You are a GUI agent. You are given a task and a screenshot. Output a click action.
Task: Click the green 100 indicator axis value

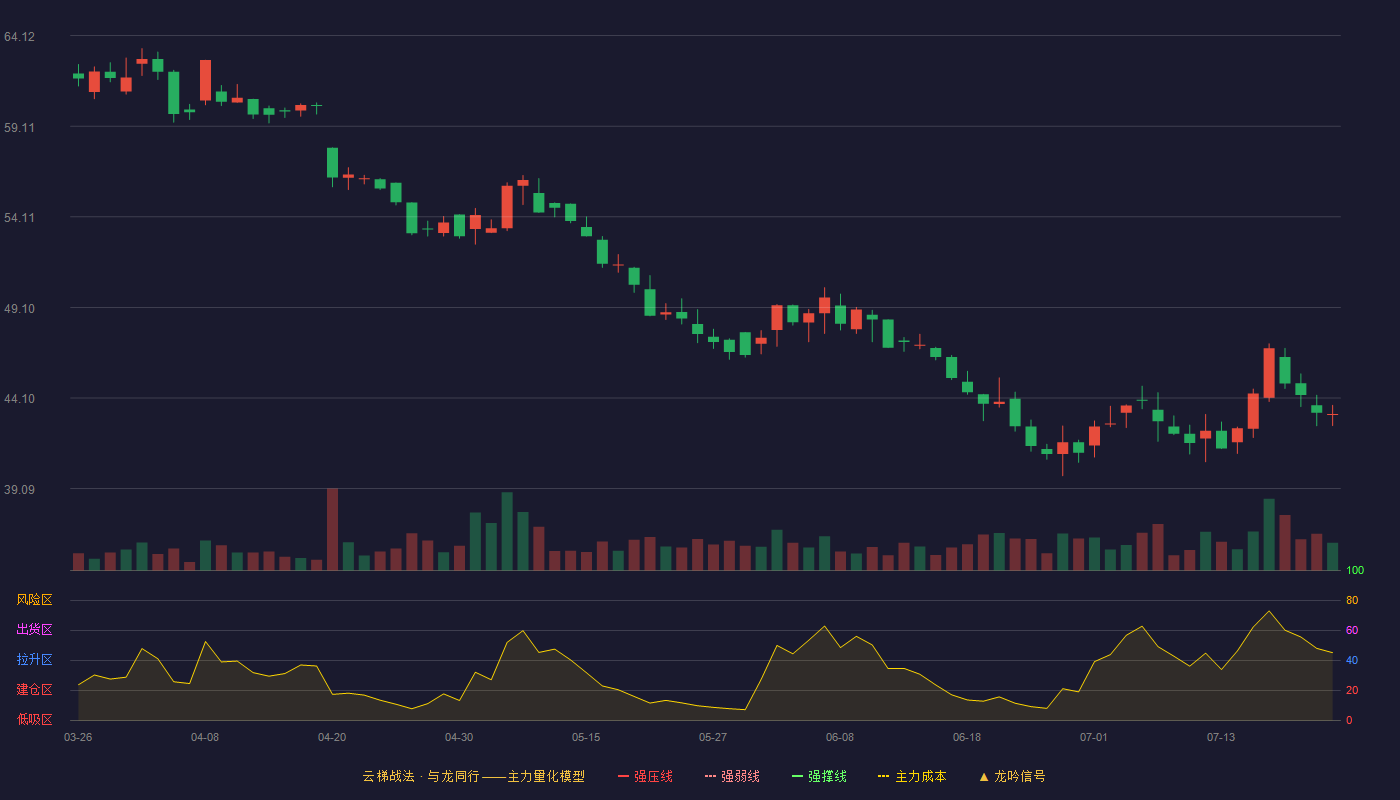[x=1355, y=571]
